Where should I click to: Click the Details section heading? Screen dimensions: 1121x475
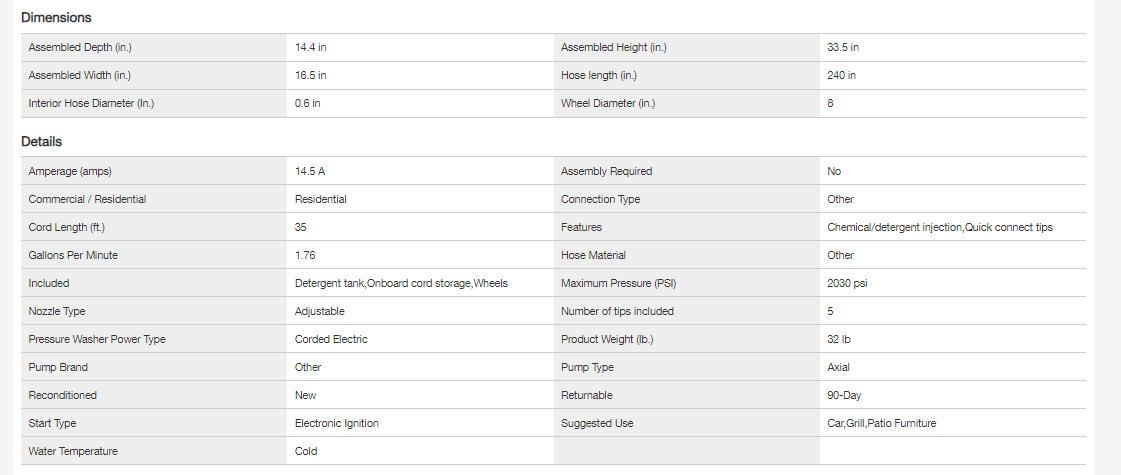click(x=42, y=142)
